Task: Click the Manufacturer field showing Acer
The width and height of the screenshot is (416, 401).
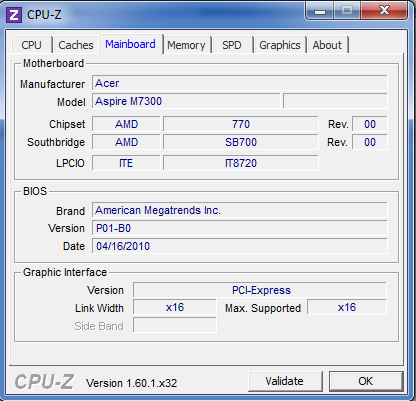Action: pyautogui.click(x=240, y=83)
